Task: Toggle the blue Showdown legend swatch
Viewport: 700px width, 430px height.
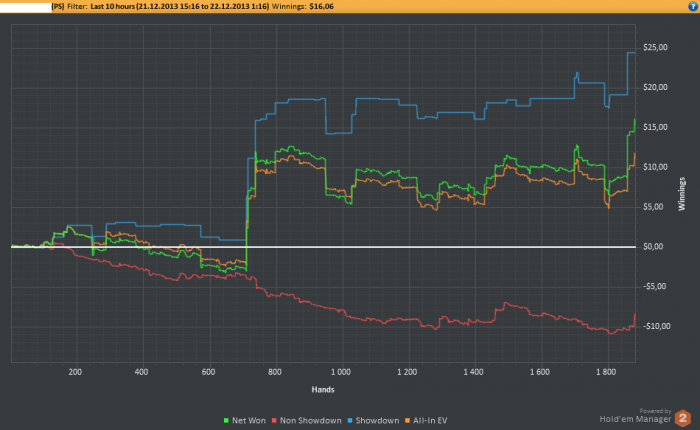Action: click(x=350, y=421)
